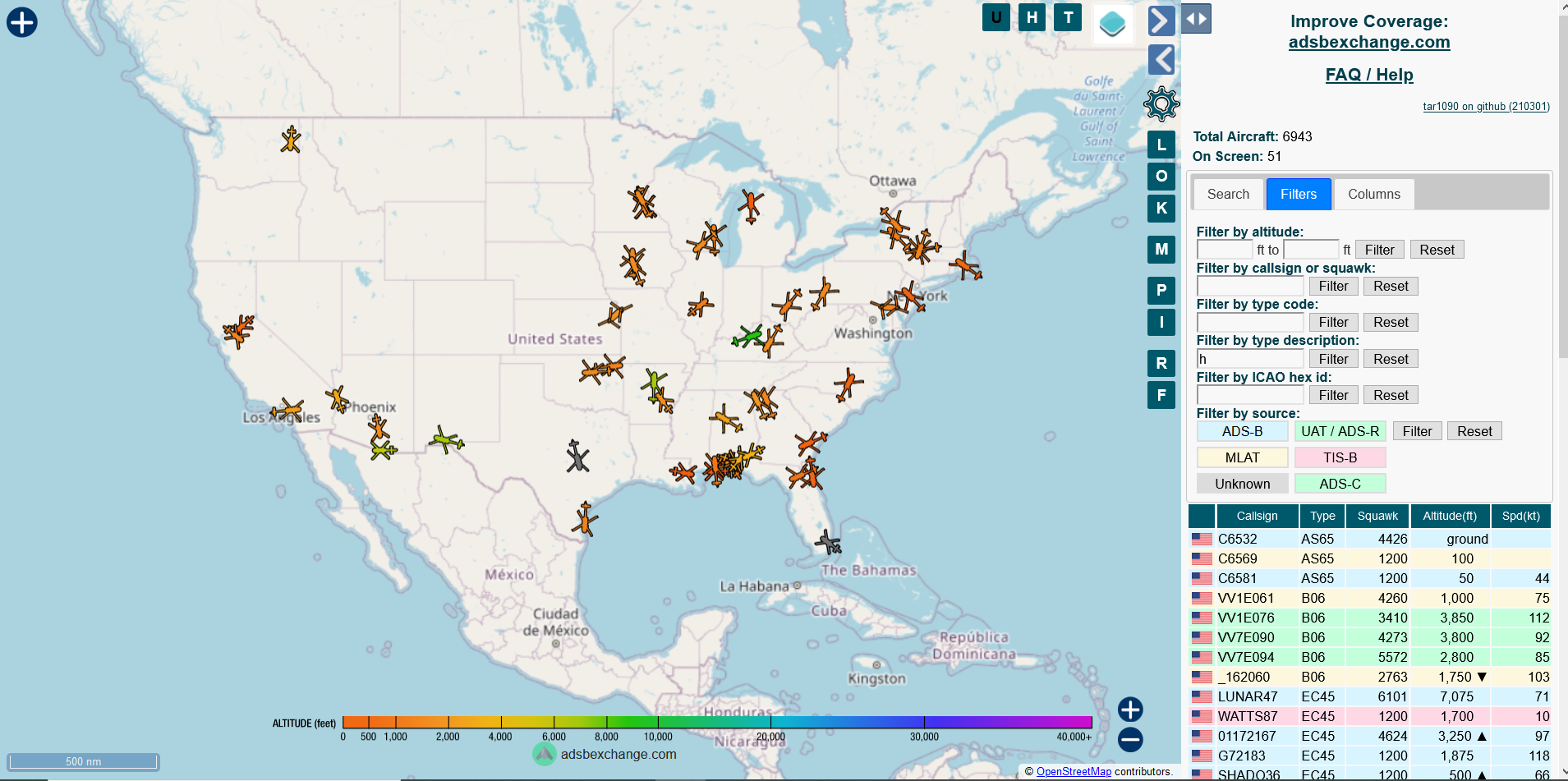Open adsbexchange.com coverage link
Viewport: 1568px width, 781px height.
click(x=1369, y=42)
